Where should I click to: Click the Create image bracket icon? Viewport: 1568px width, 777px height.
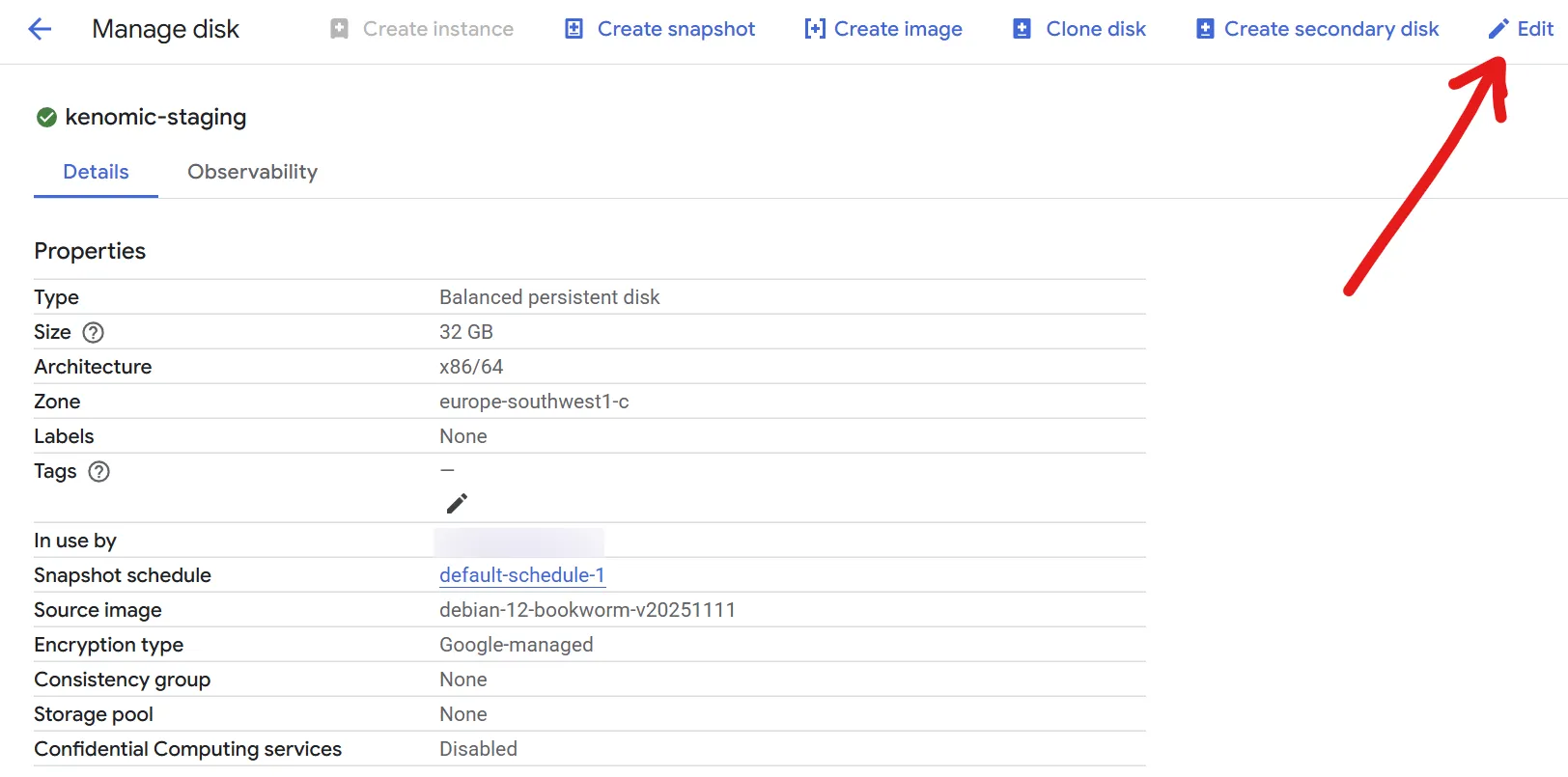815,29
